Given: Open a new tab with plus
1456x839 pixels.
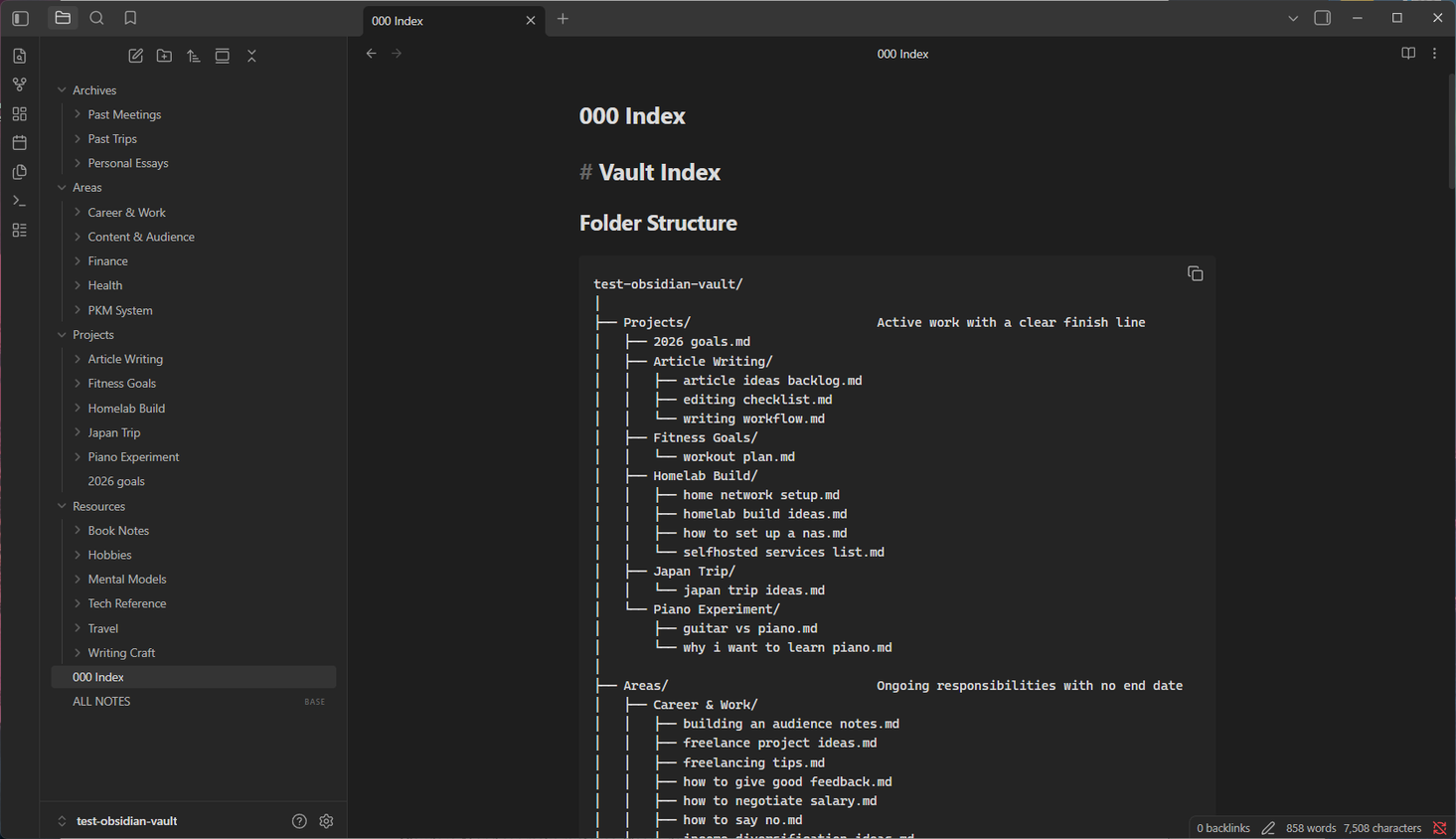Looking at the screenshot, I should 563,19.
